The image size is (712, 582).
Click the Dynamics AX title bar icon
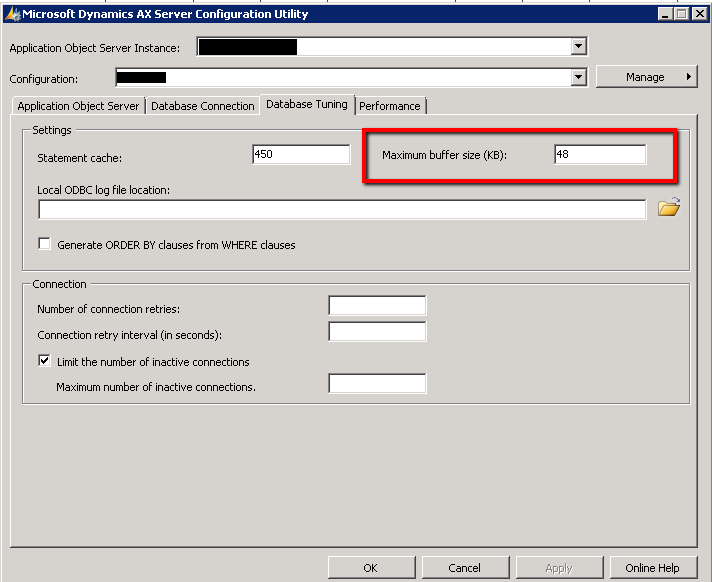tap(13, 14)
